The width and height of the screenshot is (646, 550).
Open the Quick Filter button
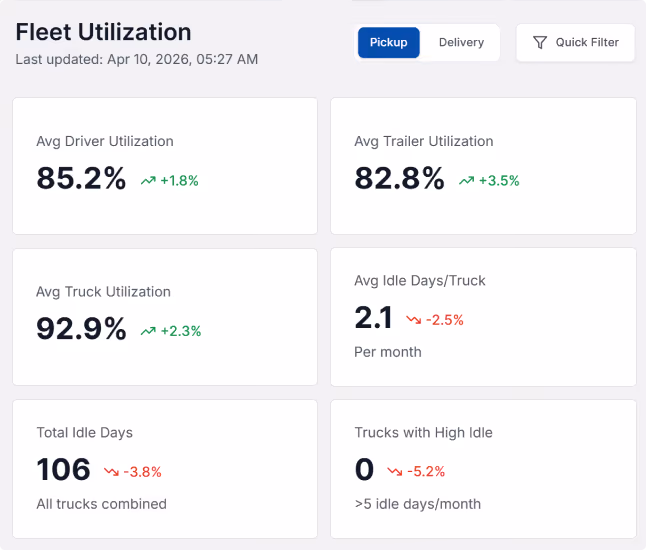click(x=575, y=42)
